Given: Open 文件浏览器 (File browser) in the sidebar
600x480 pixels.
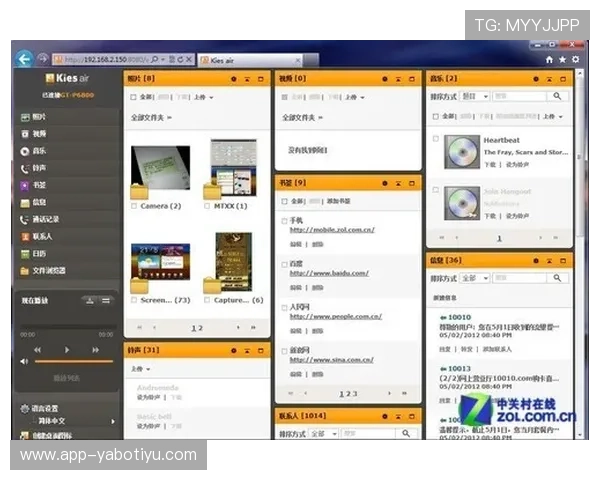Looking at the screenshot, I should pyautogui.click(x=47, y=270).
